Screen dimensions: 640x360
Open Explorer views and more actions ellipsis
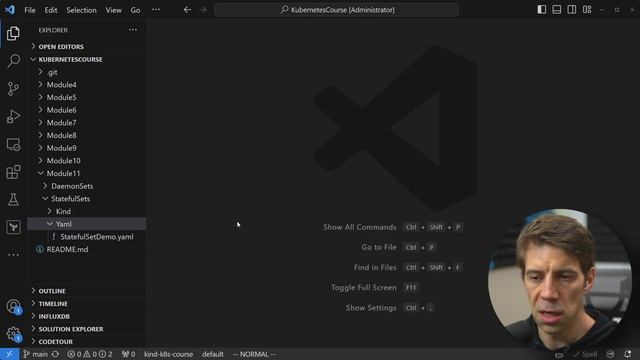pos(133,30)
